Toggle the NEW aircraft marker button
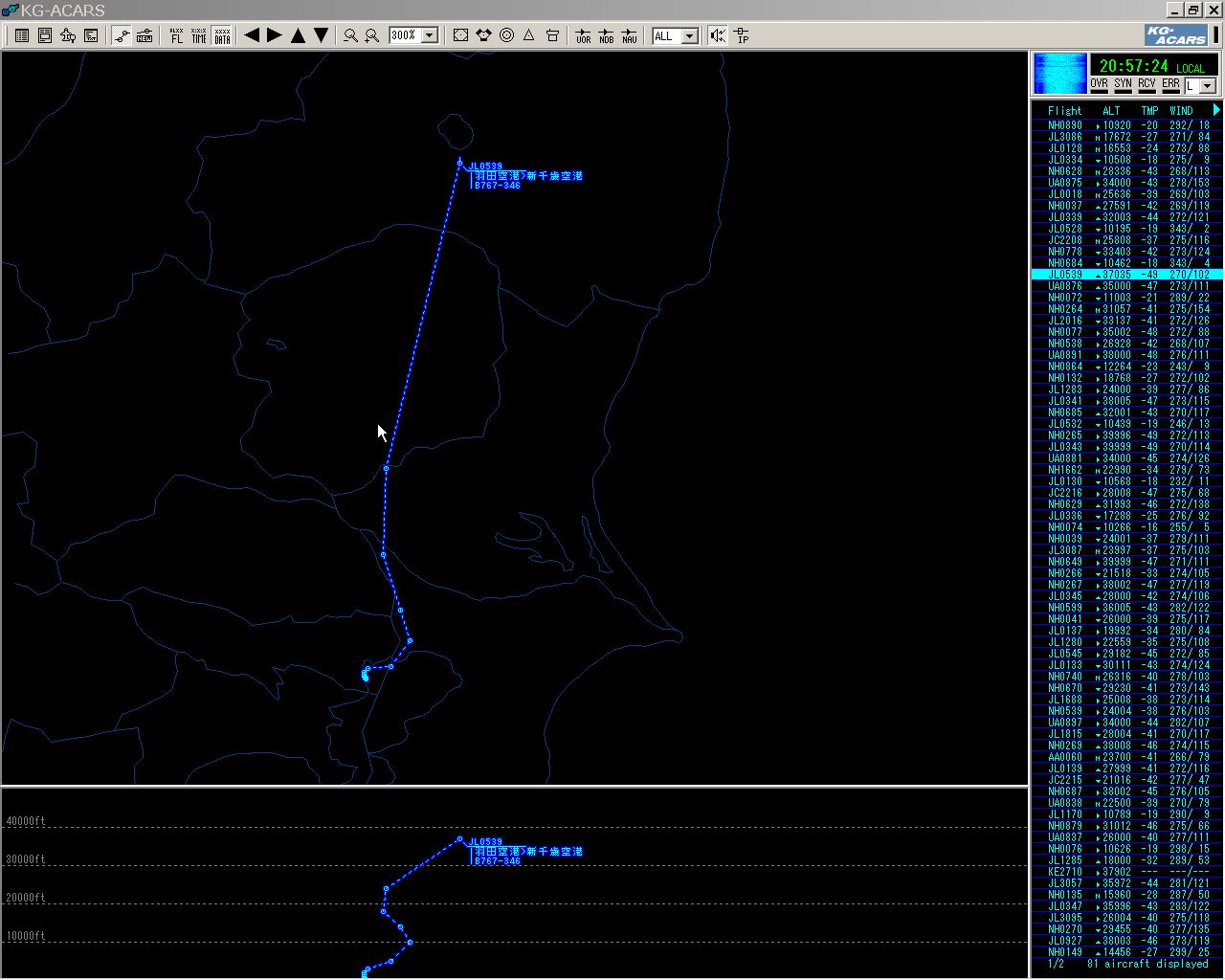The width and height of the screenshot is (1225, 980). [145, 35]
